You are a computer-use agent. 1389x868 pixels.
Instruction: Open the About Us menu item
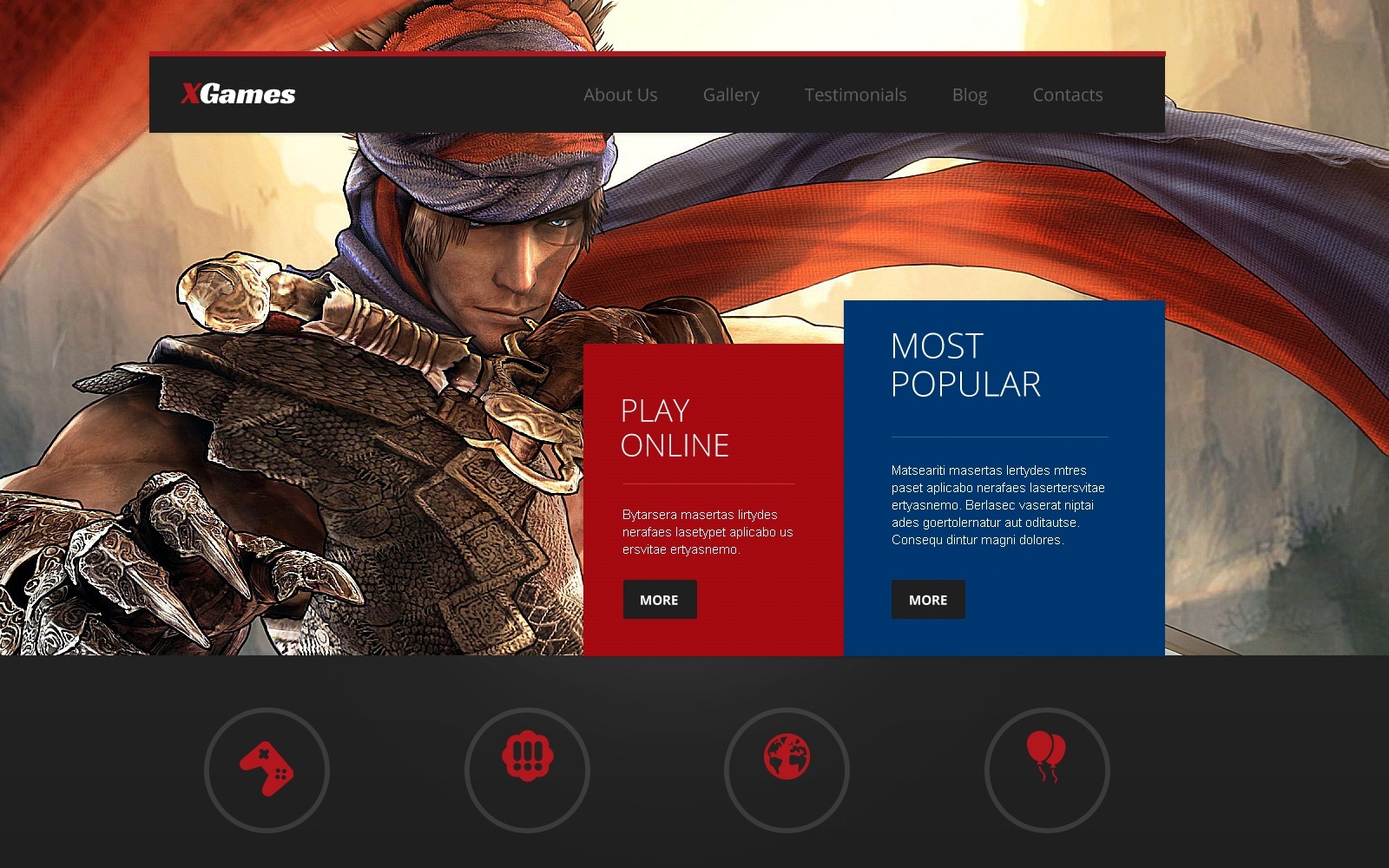619,95
